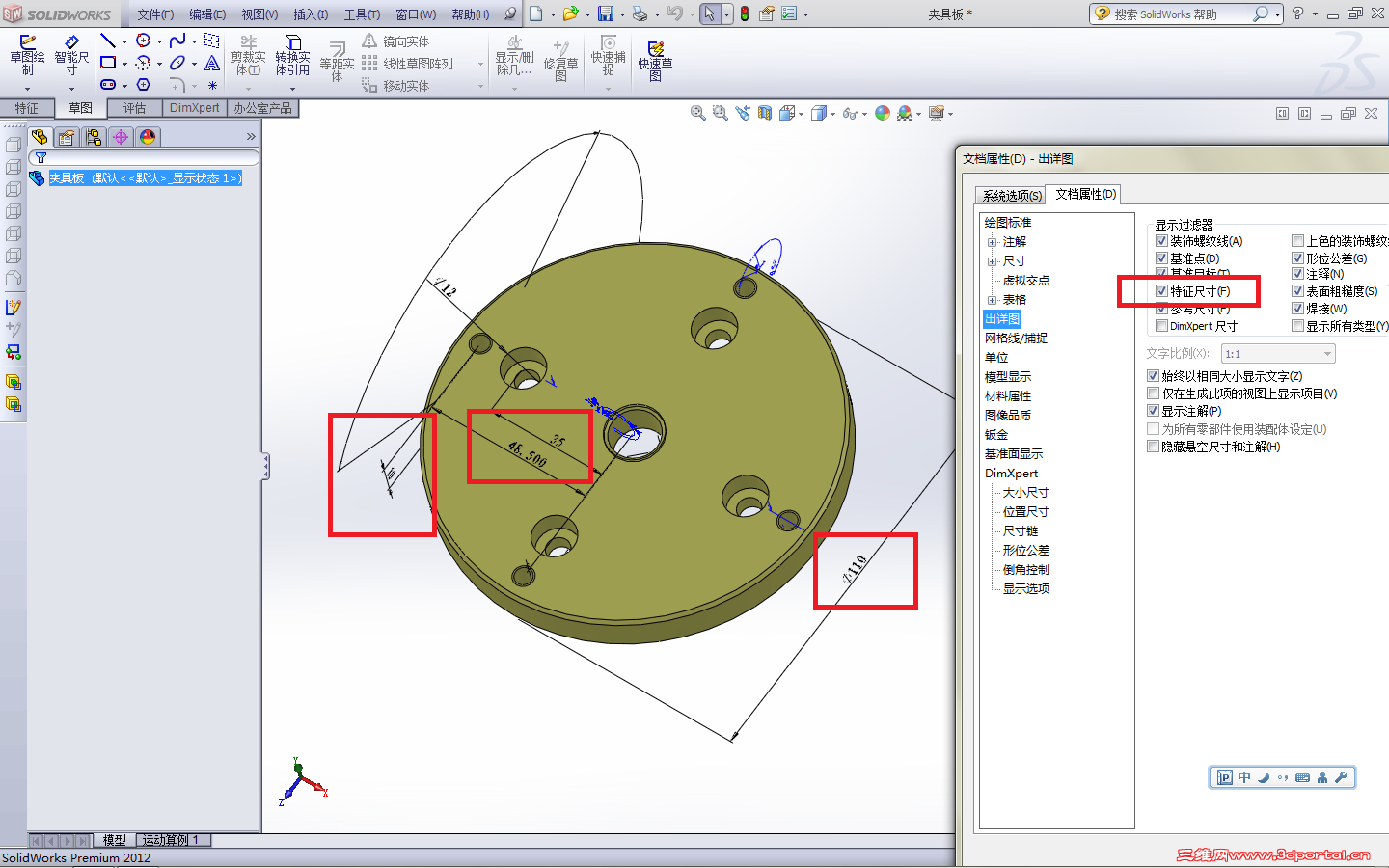Choose the circle sketch tool

(x=144, y=41)
